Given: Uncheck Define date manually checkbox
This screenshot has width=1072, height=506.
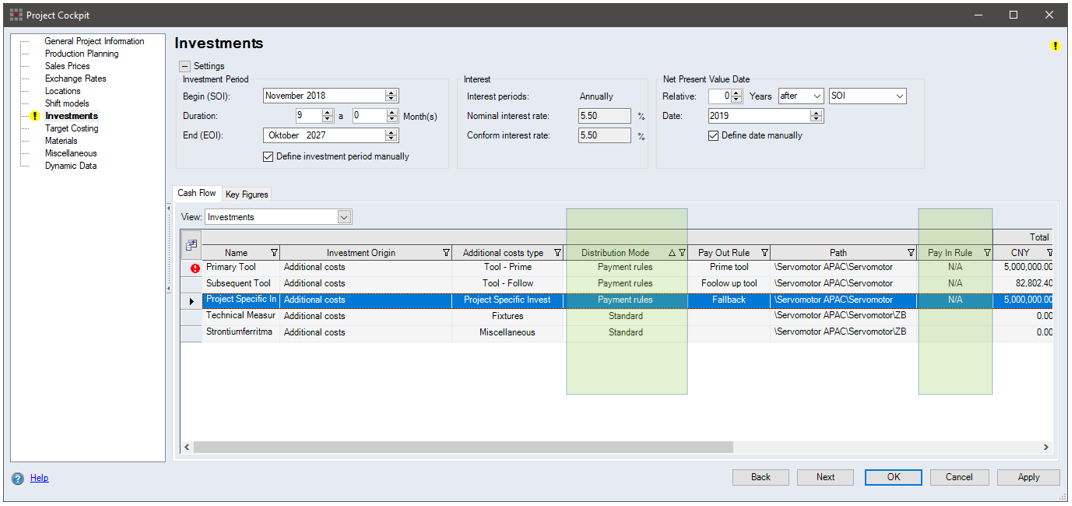Looking at the screenshot, I should (713, 136).
